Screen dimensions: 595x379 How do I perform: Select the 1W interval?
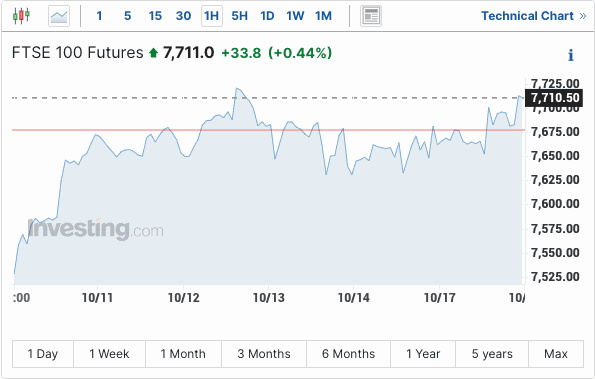click(295, 16)
